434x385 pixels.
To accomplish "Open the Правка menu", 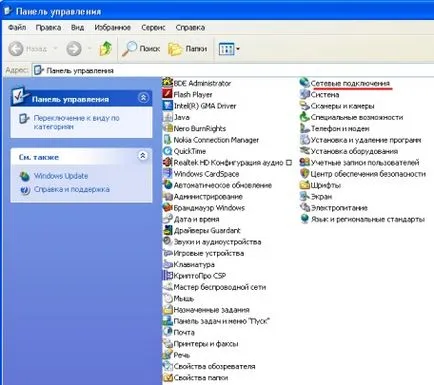I will click(x=48, y=27).
